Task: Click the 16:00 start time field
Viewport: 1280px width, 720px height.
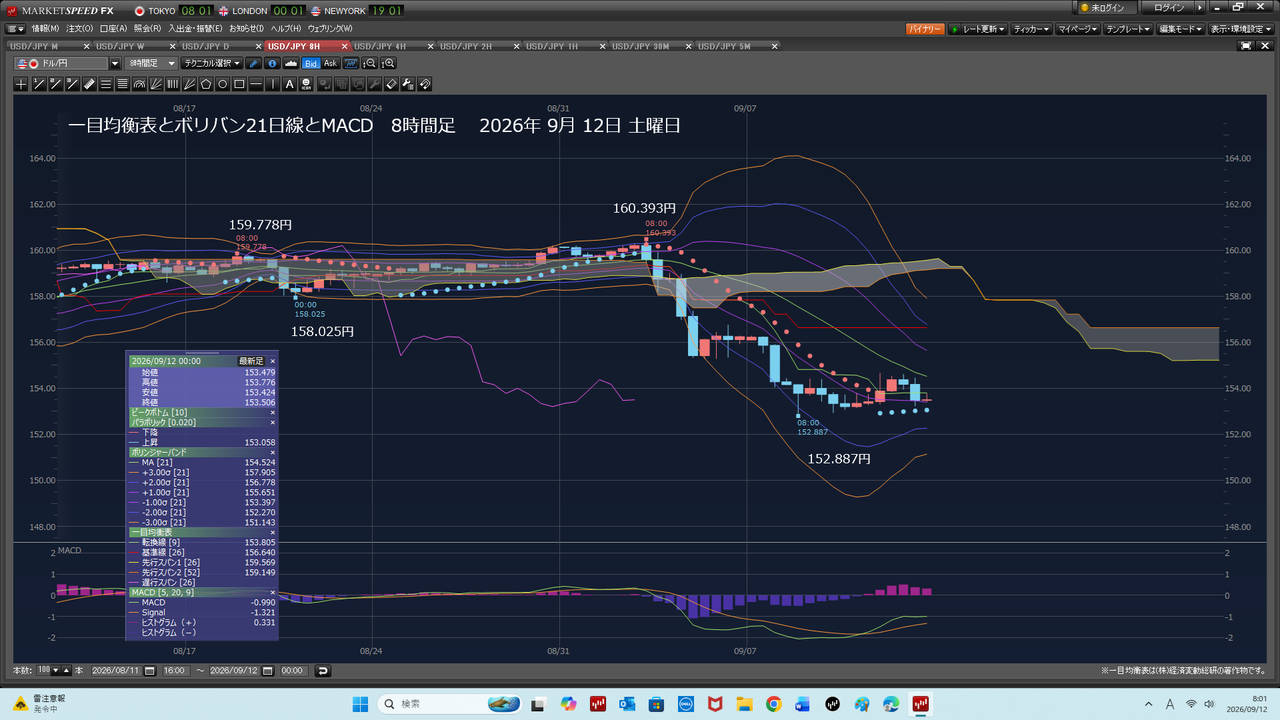Action: click(176, 671)
